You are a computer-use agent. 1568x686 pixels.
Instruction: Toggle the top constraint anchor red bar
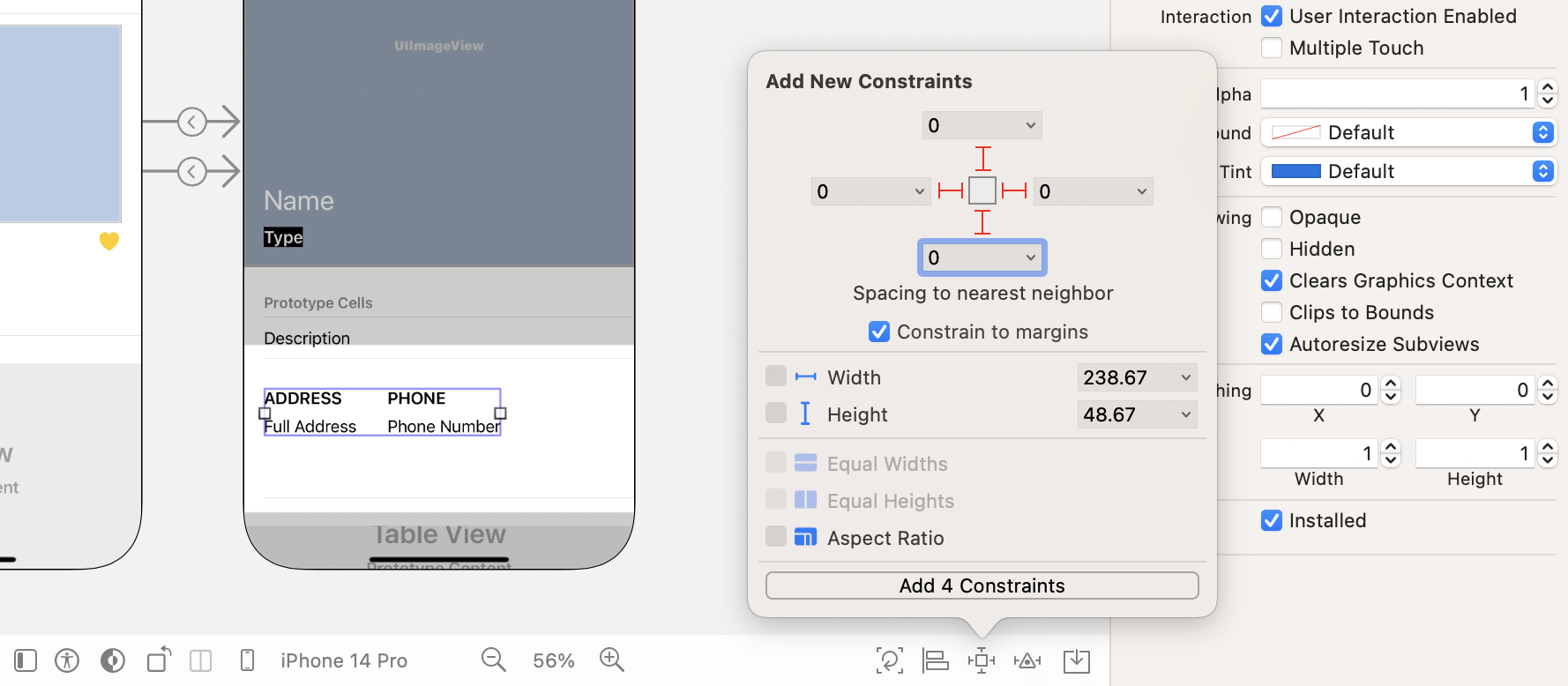(982, 160)
